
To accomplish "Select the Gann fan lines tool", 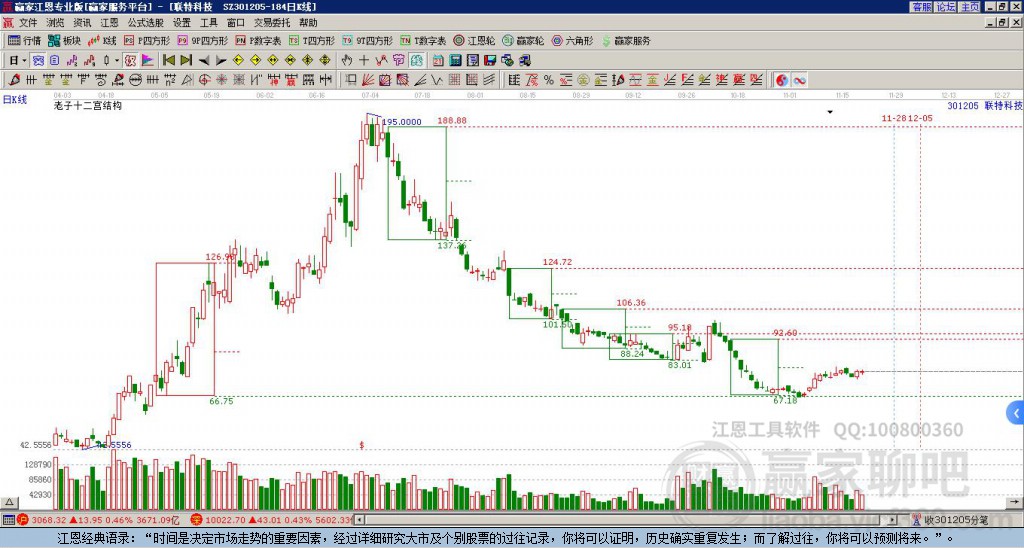I will (368, 80).
